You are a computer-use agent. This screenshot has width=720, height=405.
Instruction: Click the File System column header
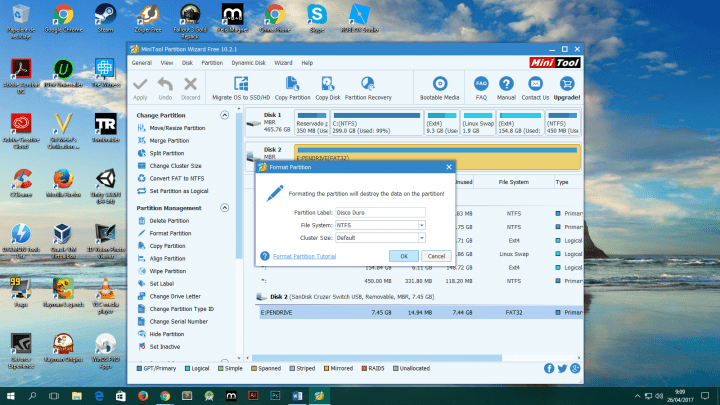[x=513, y=182]
